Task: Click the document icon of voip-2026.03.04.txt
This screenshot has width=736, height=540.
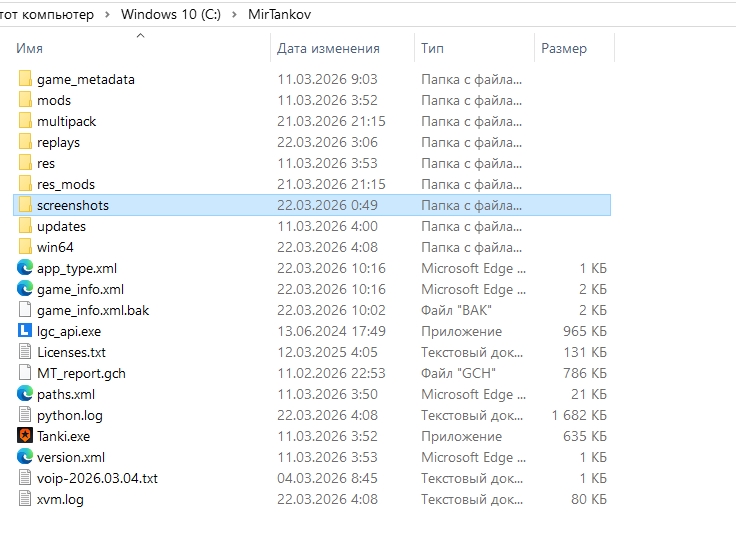Action: [x=25, y=478]
